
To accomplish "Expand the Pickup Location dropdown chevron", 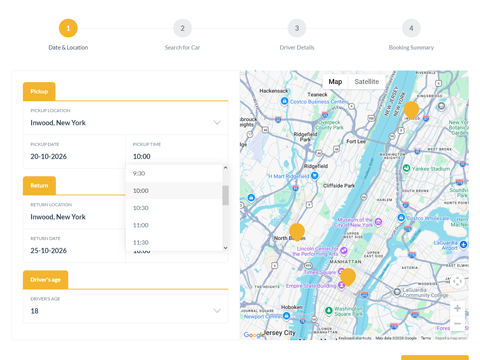I will pos(217,122).
